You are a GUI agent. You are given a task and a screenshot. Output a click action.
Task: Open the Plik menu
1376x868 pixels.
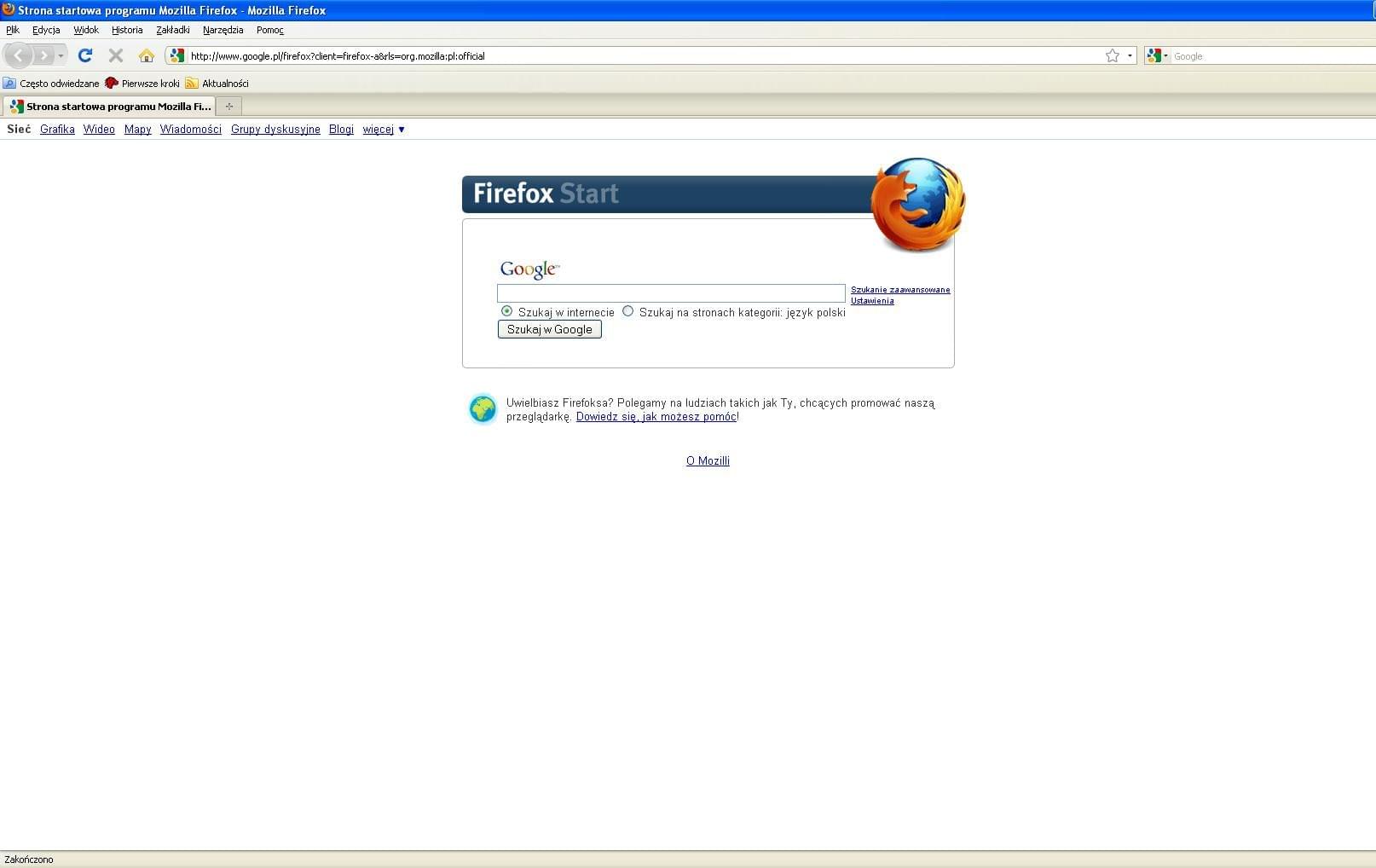pos(13,30)
